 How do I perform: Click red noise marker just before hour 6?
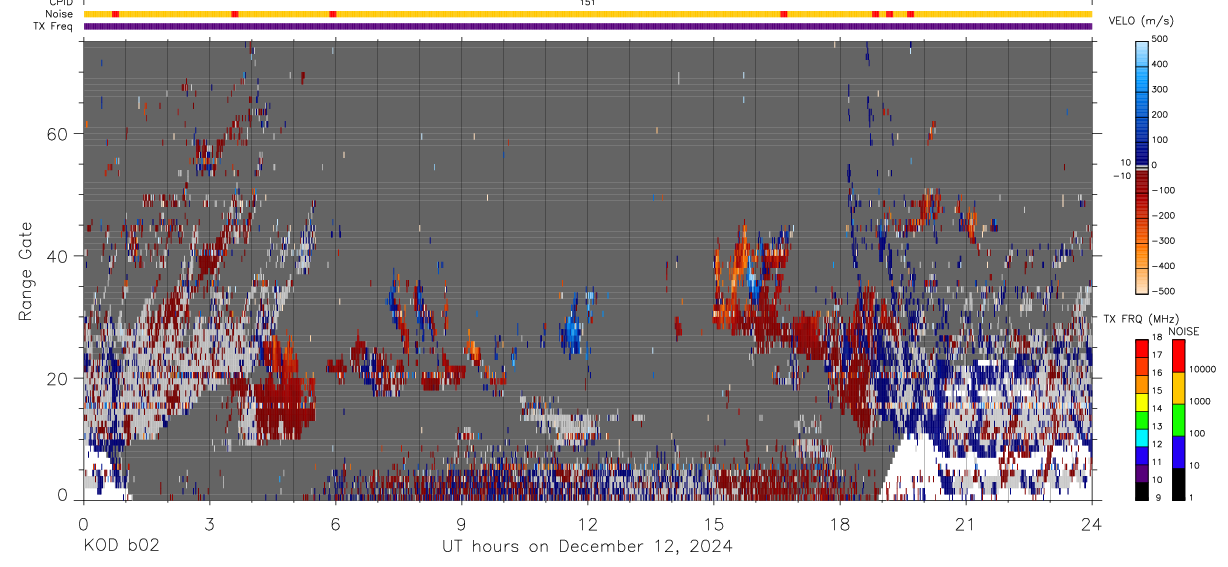click(332, 14)
